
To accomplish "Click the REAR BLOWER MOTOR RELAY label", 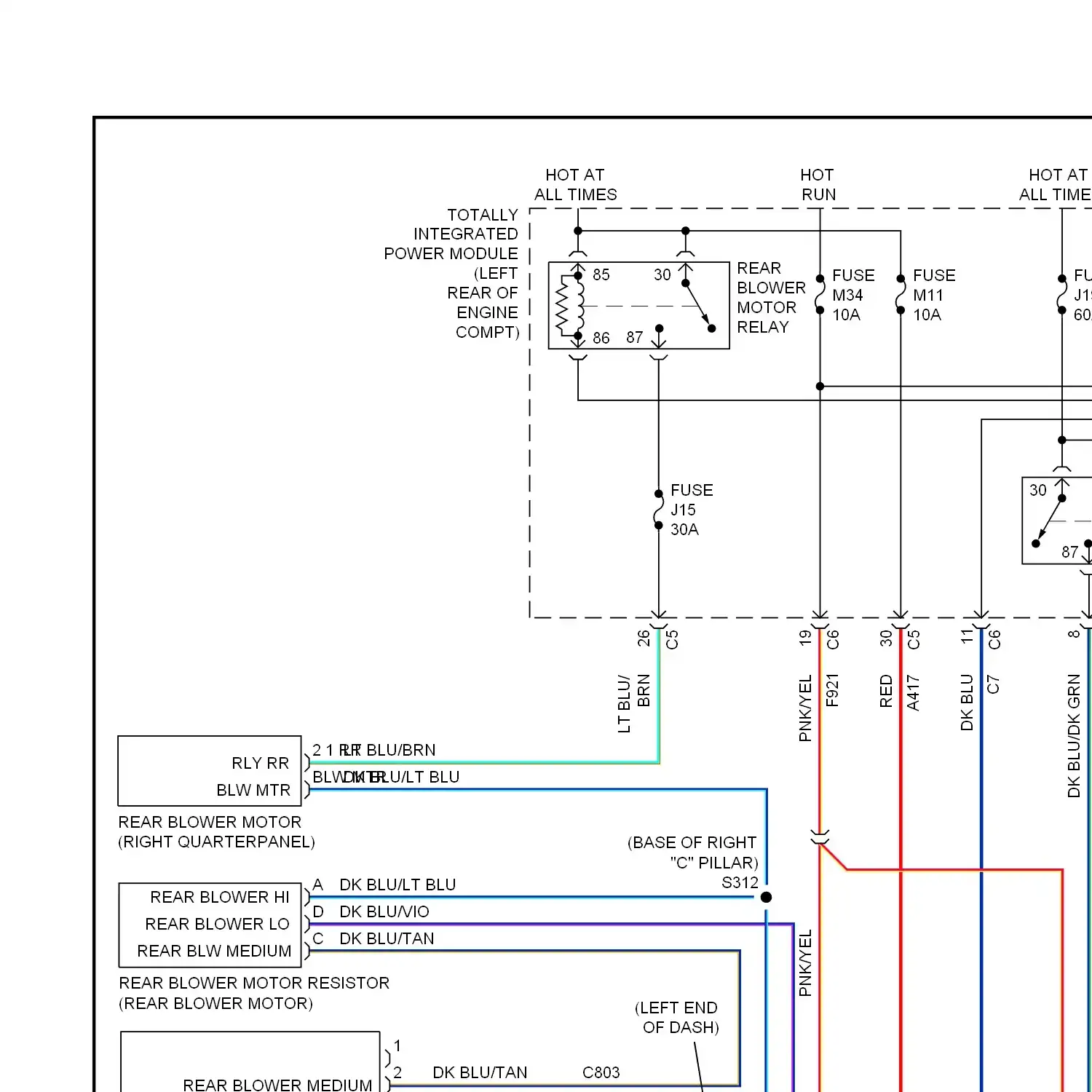I will point(771,298).
